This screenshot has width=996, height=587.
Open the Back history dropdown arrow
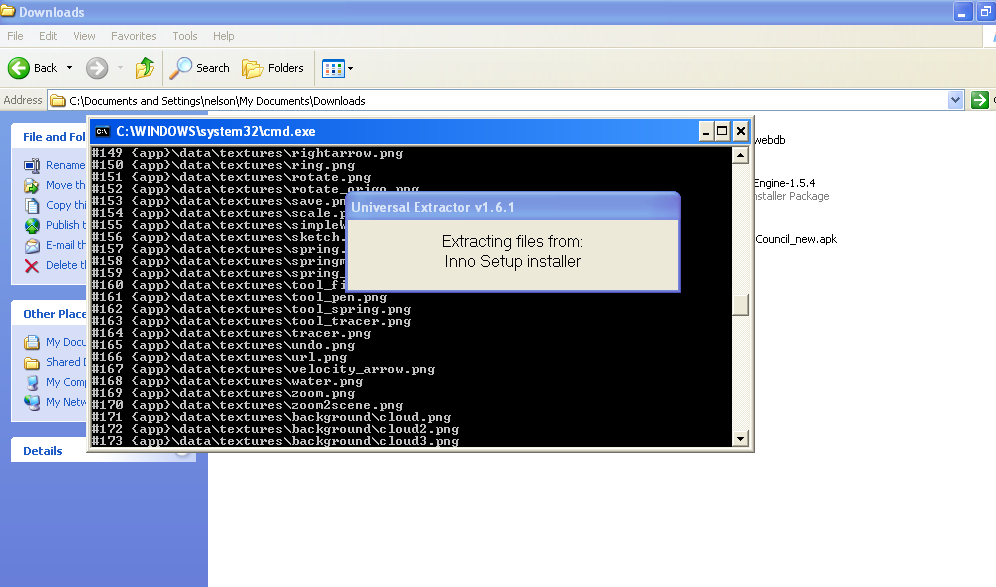pos(69,68)
